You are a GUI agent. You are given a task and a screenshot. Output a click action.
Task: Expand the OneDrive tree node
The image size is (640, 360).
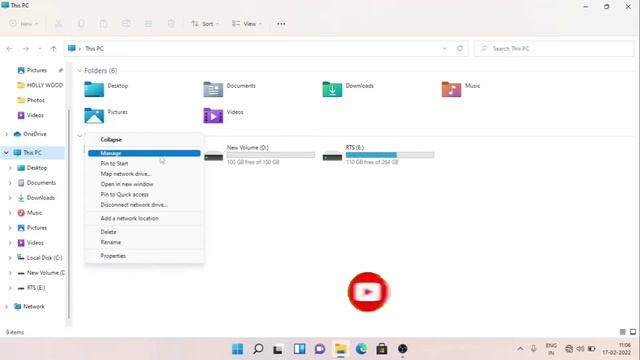(6, 134)
